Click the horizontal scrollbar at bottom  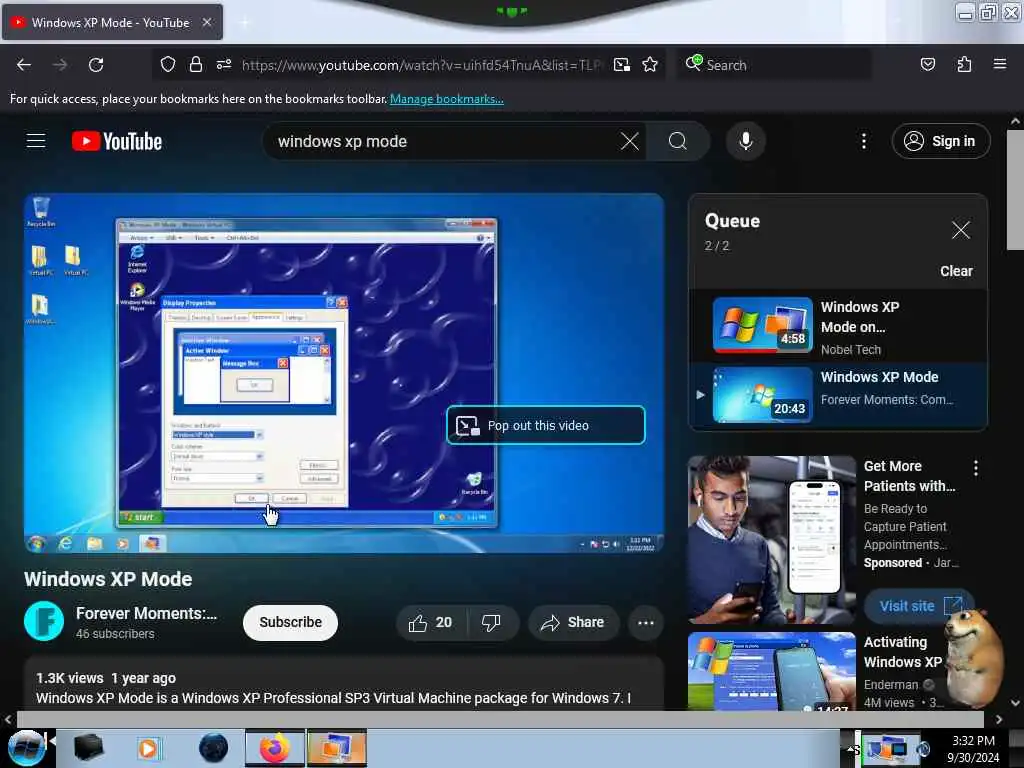tap(500, 719)
